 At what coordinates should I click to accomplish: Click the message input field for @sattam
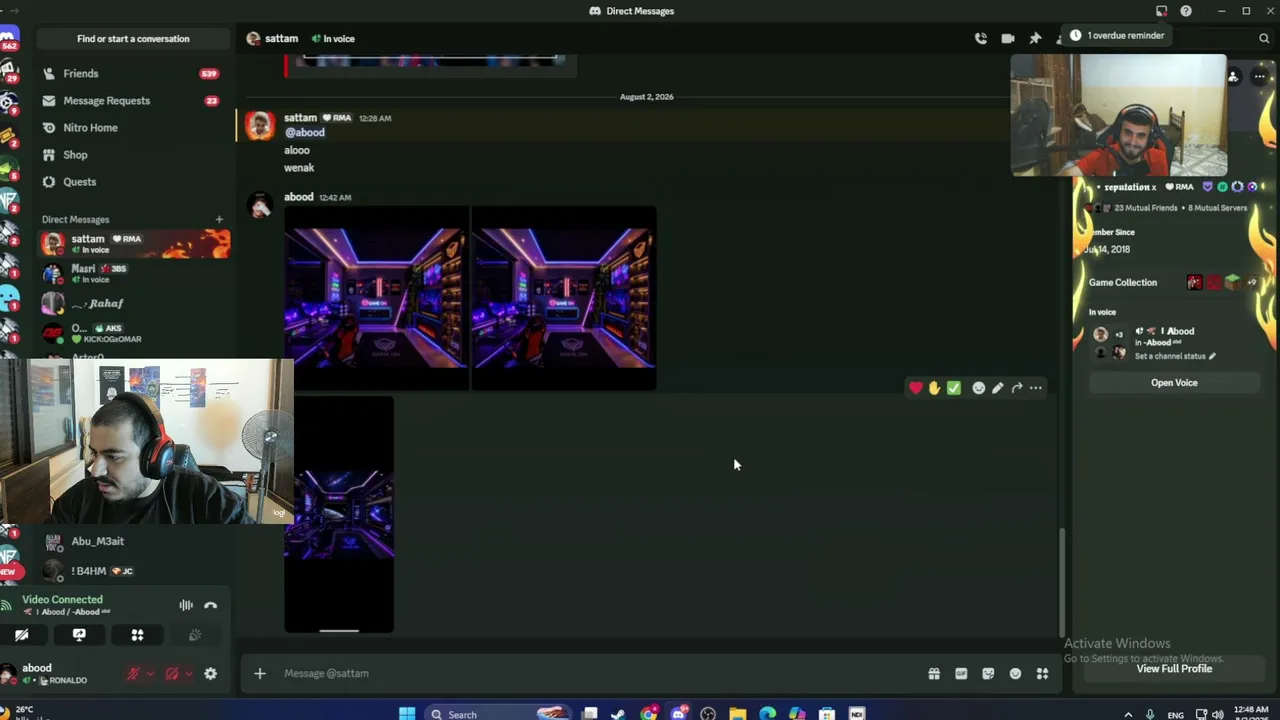pos(600,673)
